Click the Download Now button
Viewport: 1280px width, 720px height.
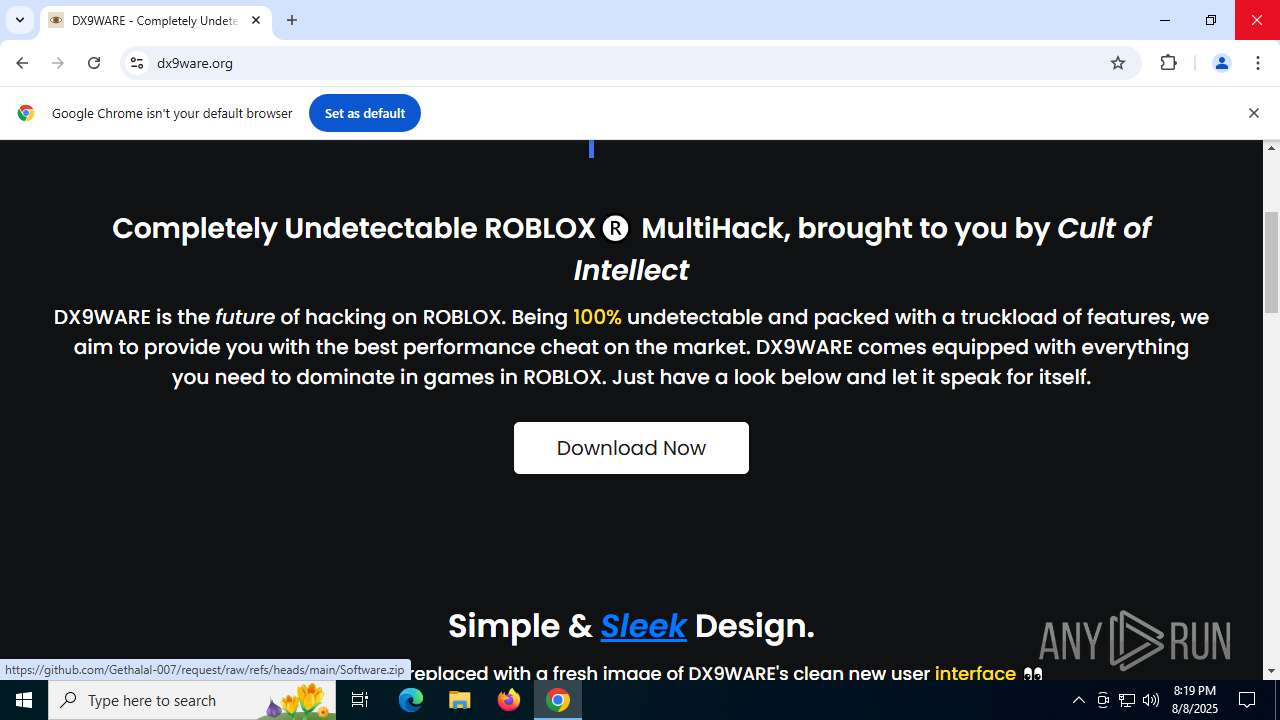631,448
